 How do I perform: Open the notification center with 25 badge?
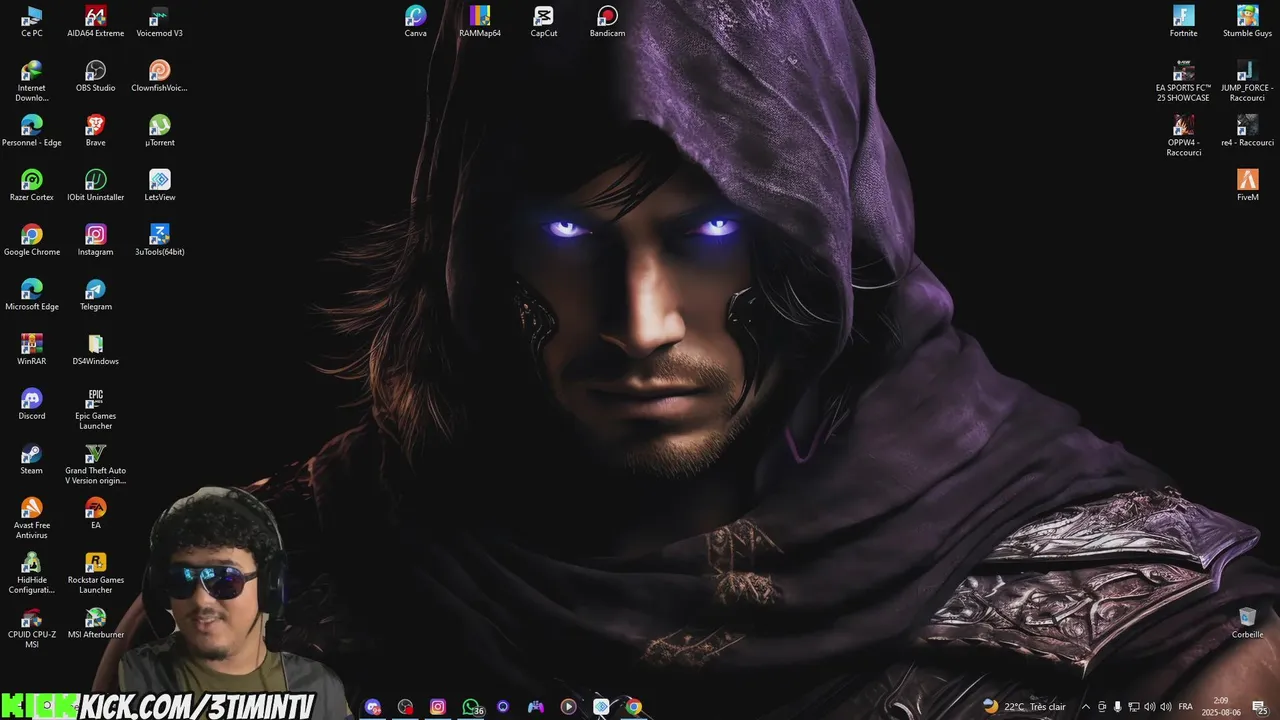pos(1259,707)
